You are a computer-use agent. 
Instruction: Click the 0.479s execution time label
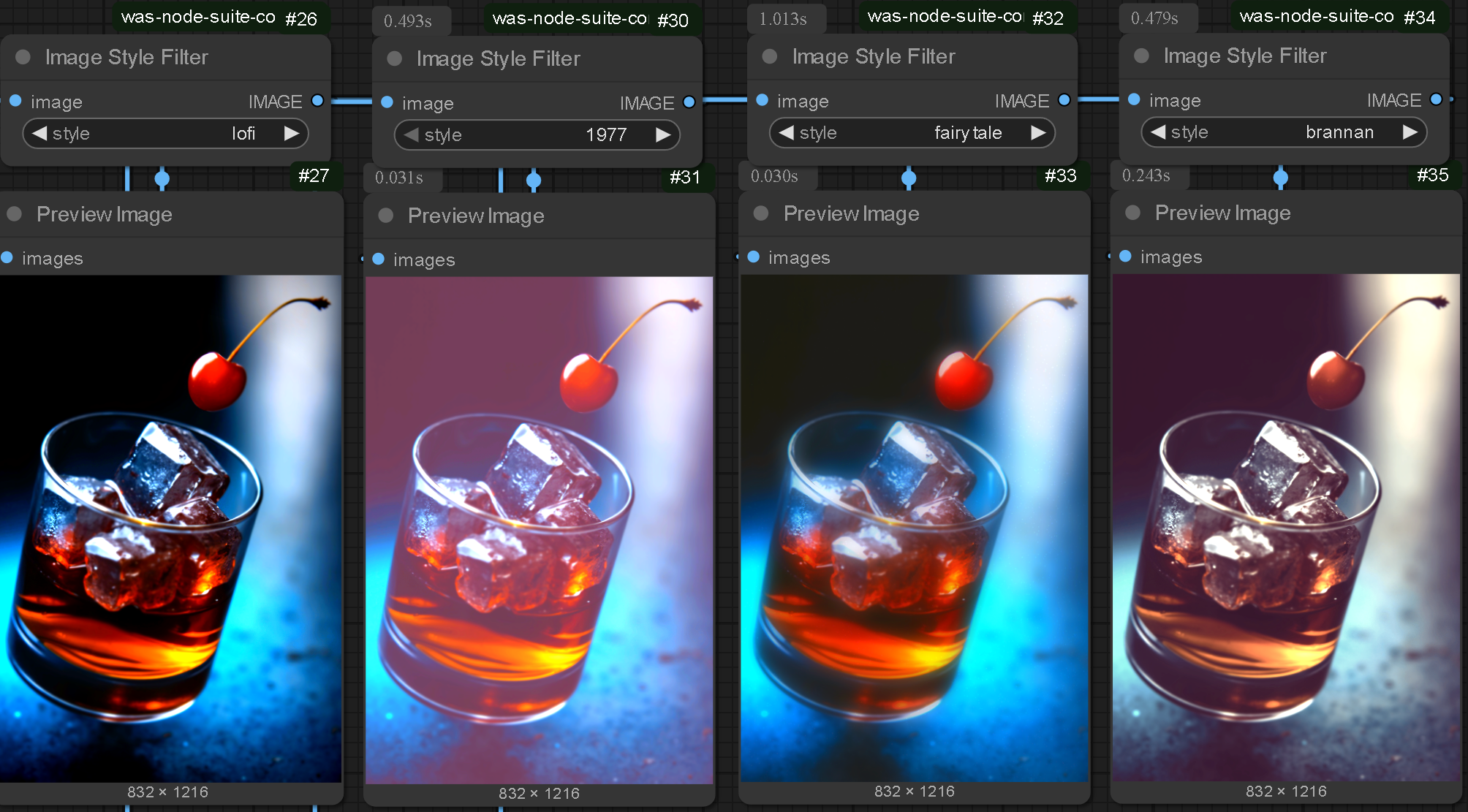[x=1154, y=18]
